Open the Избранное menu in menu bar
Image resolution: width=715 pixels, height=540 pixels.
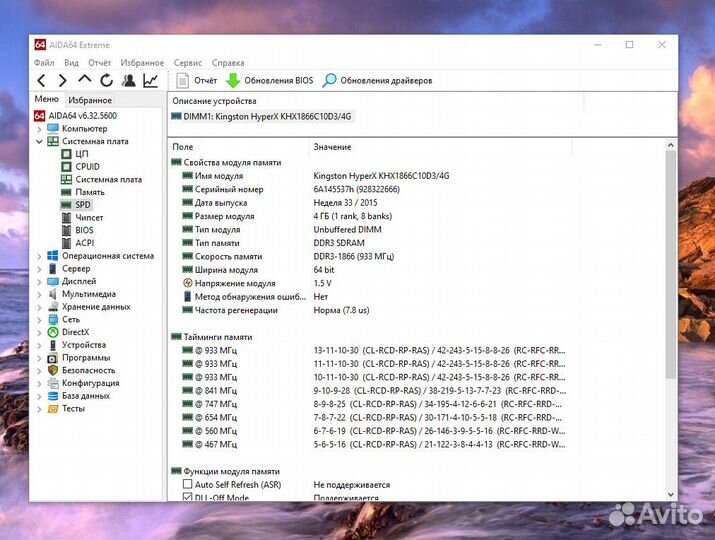point(142,62)
